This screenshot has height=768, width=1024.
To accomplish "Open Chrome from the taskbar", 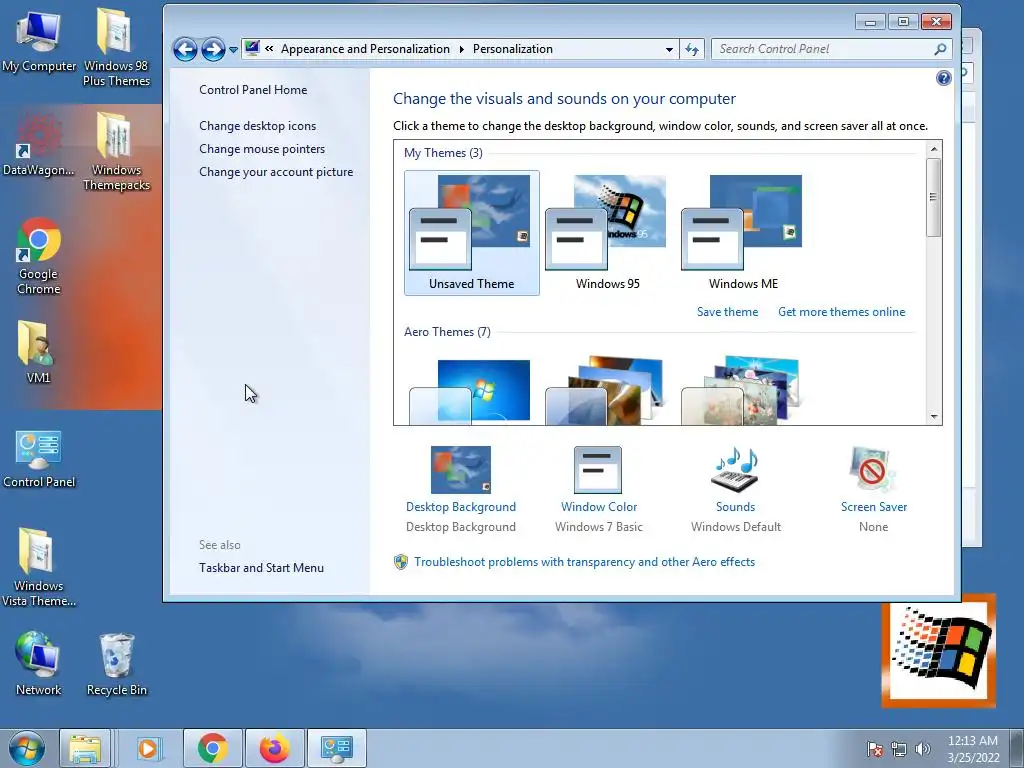I will point(212,748).
